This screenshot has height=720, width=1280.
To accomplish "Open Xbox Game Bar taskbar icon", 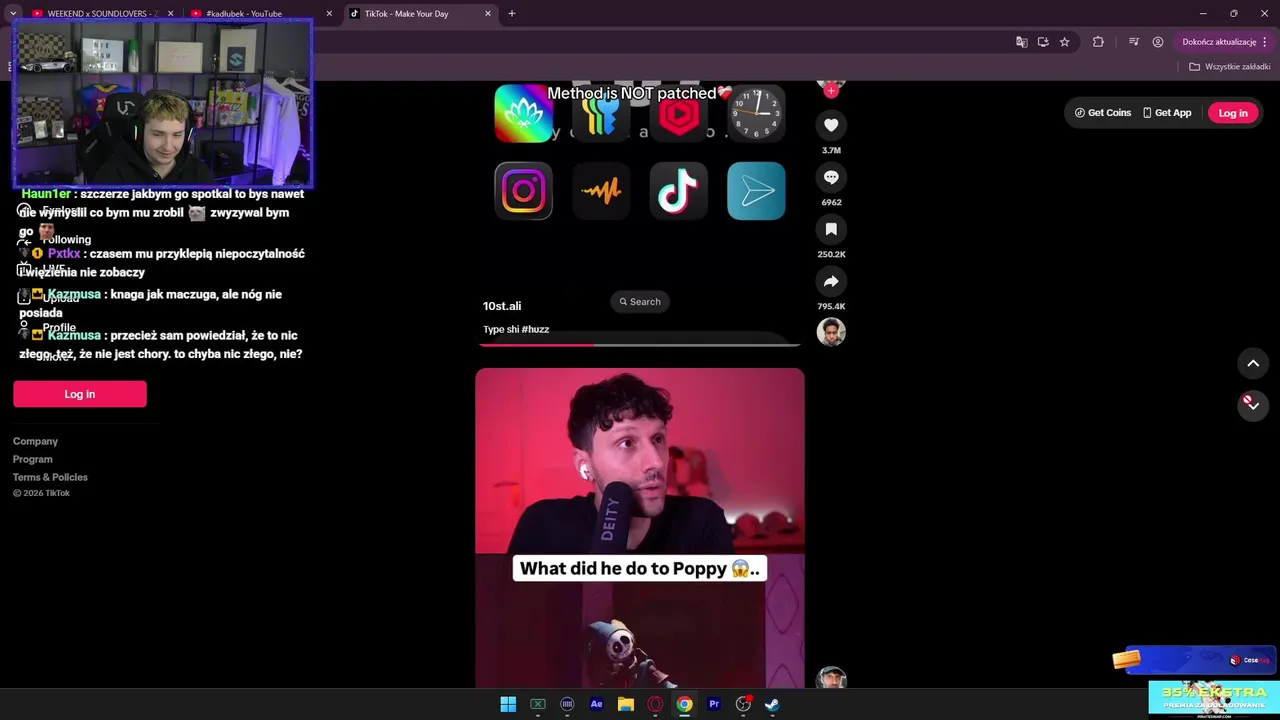I will coord(537,704).
